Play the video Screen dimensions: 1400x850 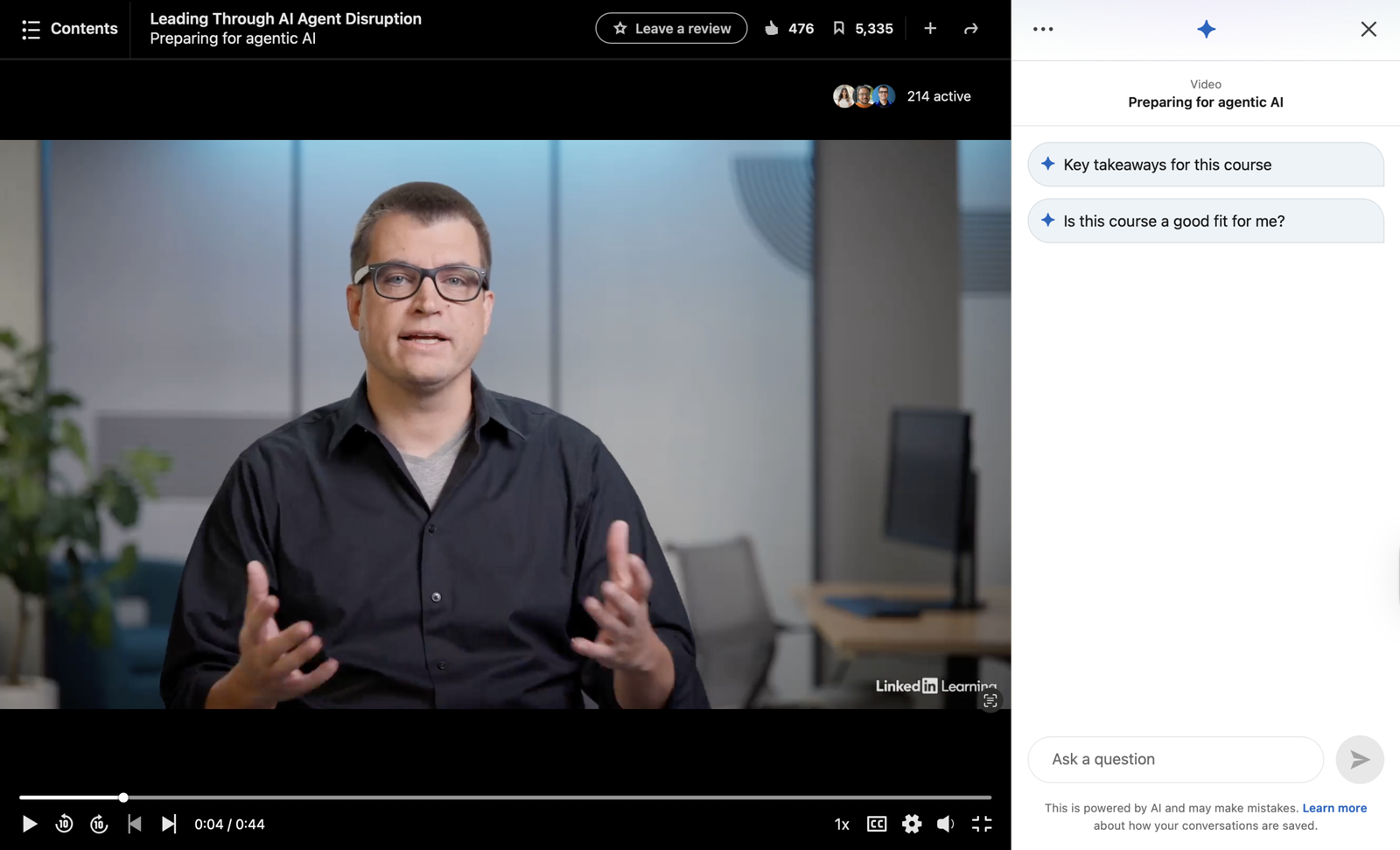point(30,824)
